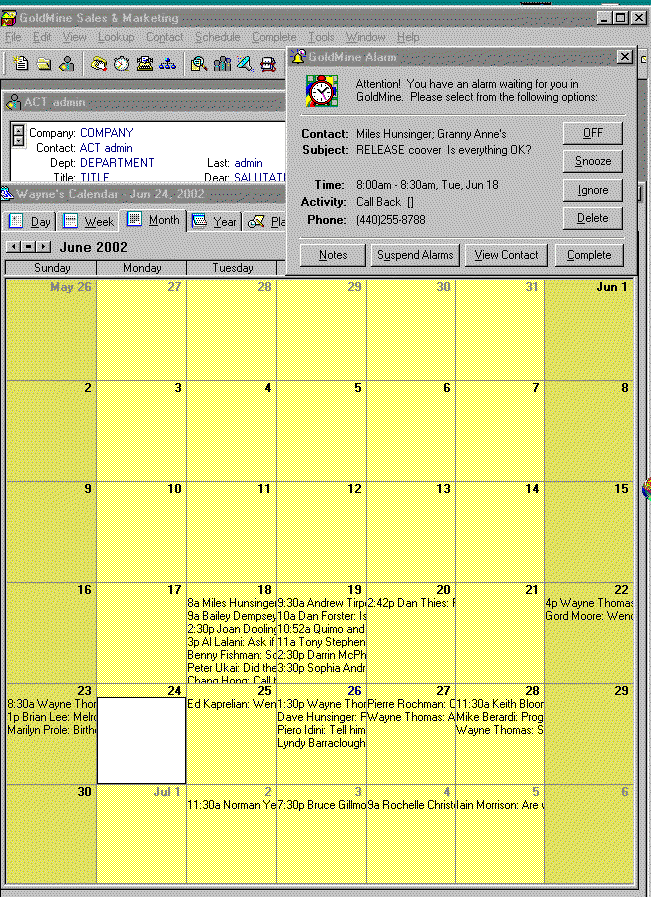Click GoldMine application icon in title bar
The image size is (651, 897).
9,18
